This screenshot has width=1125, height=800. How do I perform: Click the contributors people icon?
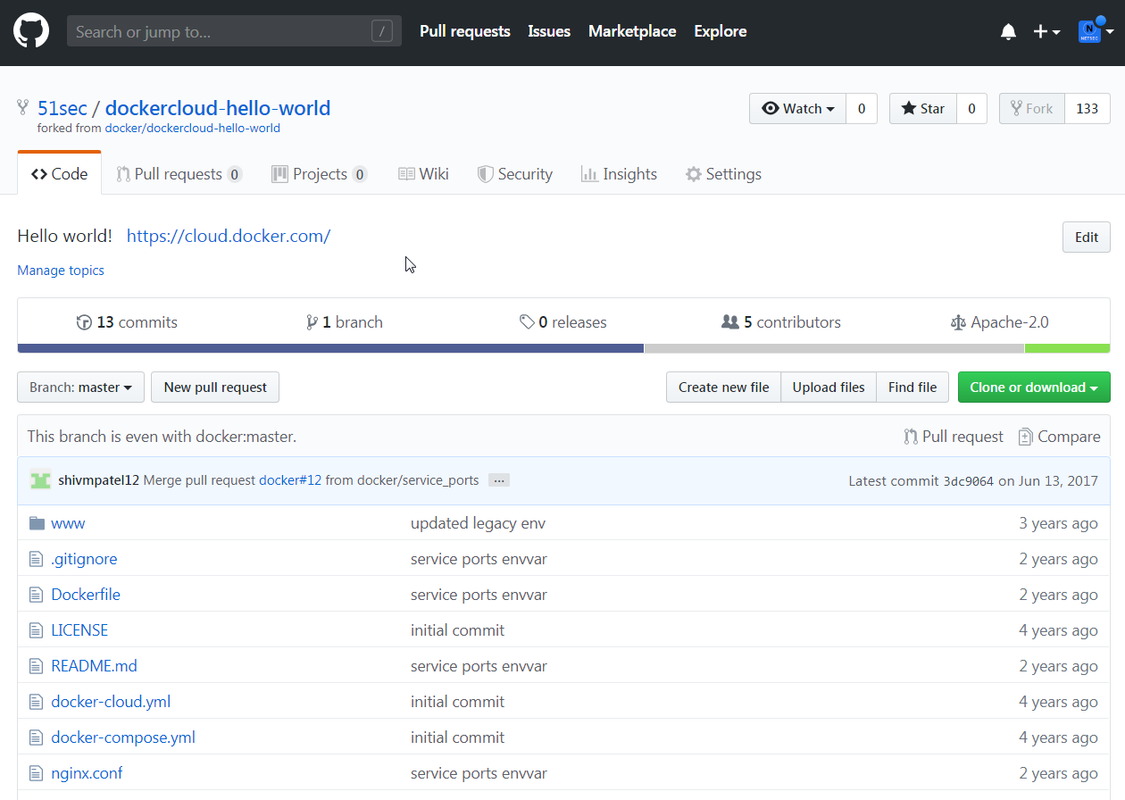pyautogui.click(x=730, y=322)
